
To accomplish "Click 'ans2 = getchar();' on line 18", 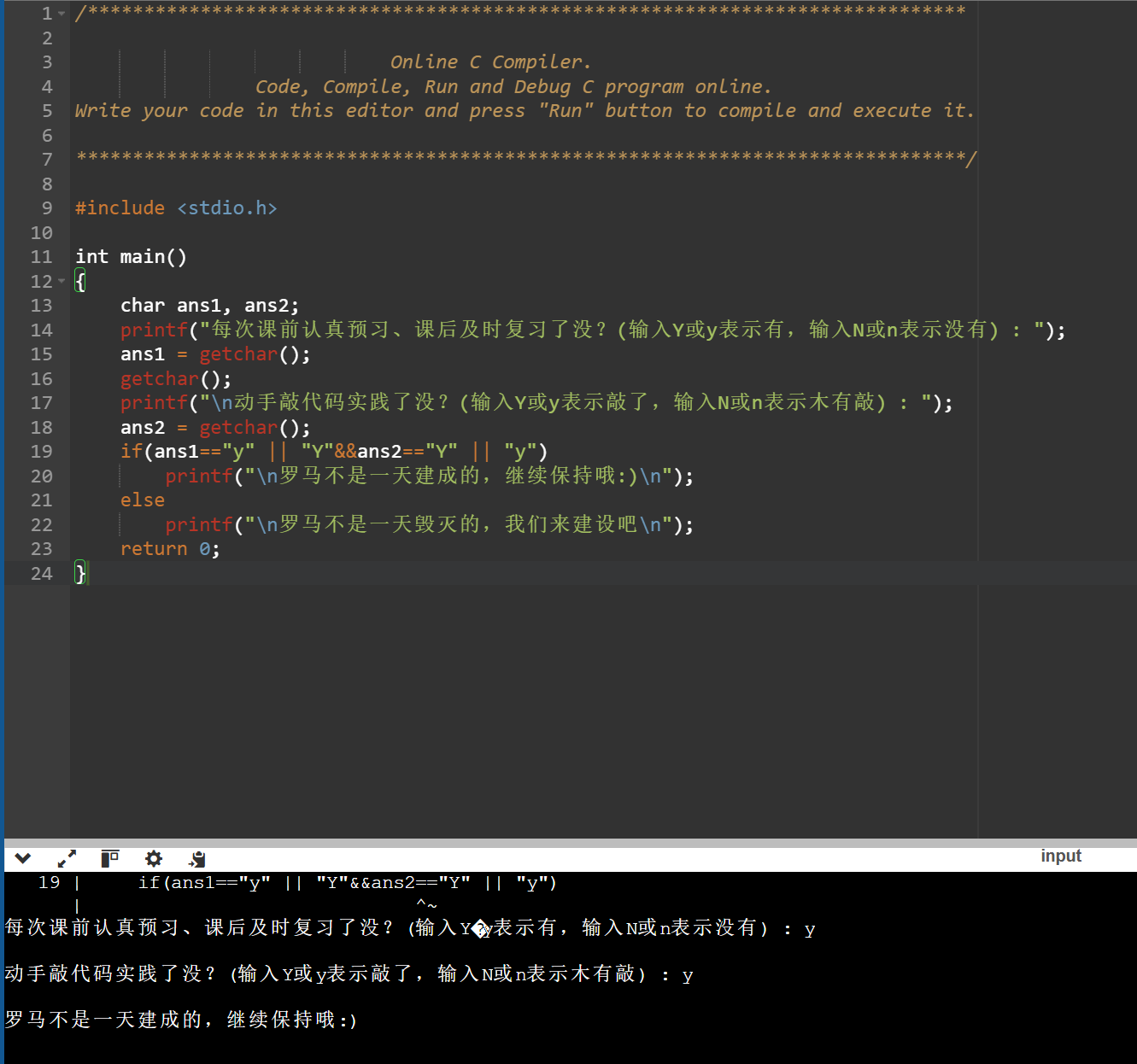I will click(215, 428).
